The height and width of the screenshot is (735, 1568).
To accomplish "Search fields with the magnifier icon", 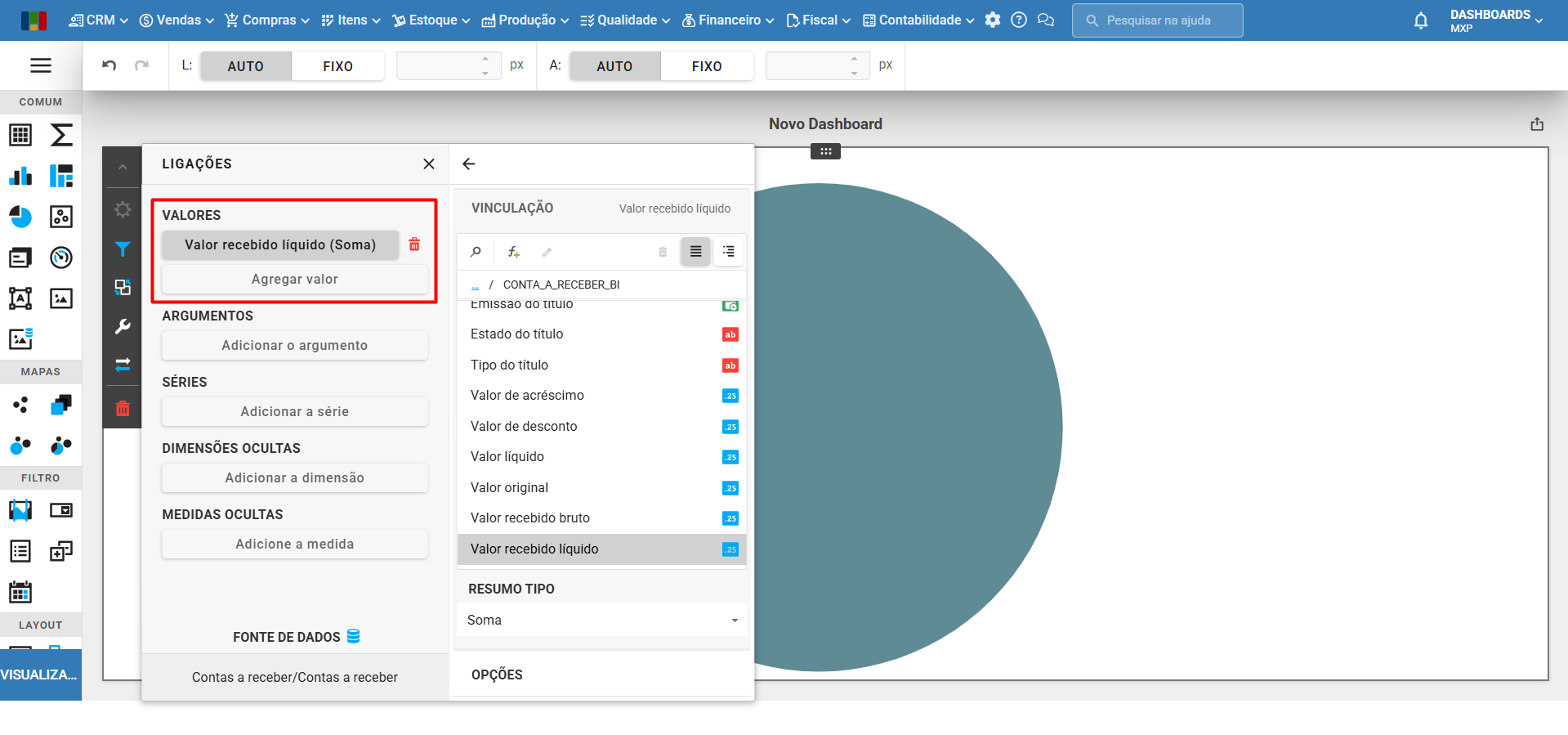I will point(476,252).
